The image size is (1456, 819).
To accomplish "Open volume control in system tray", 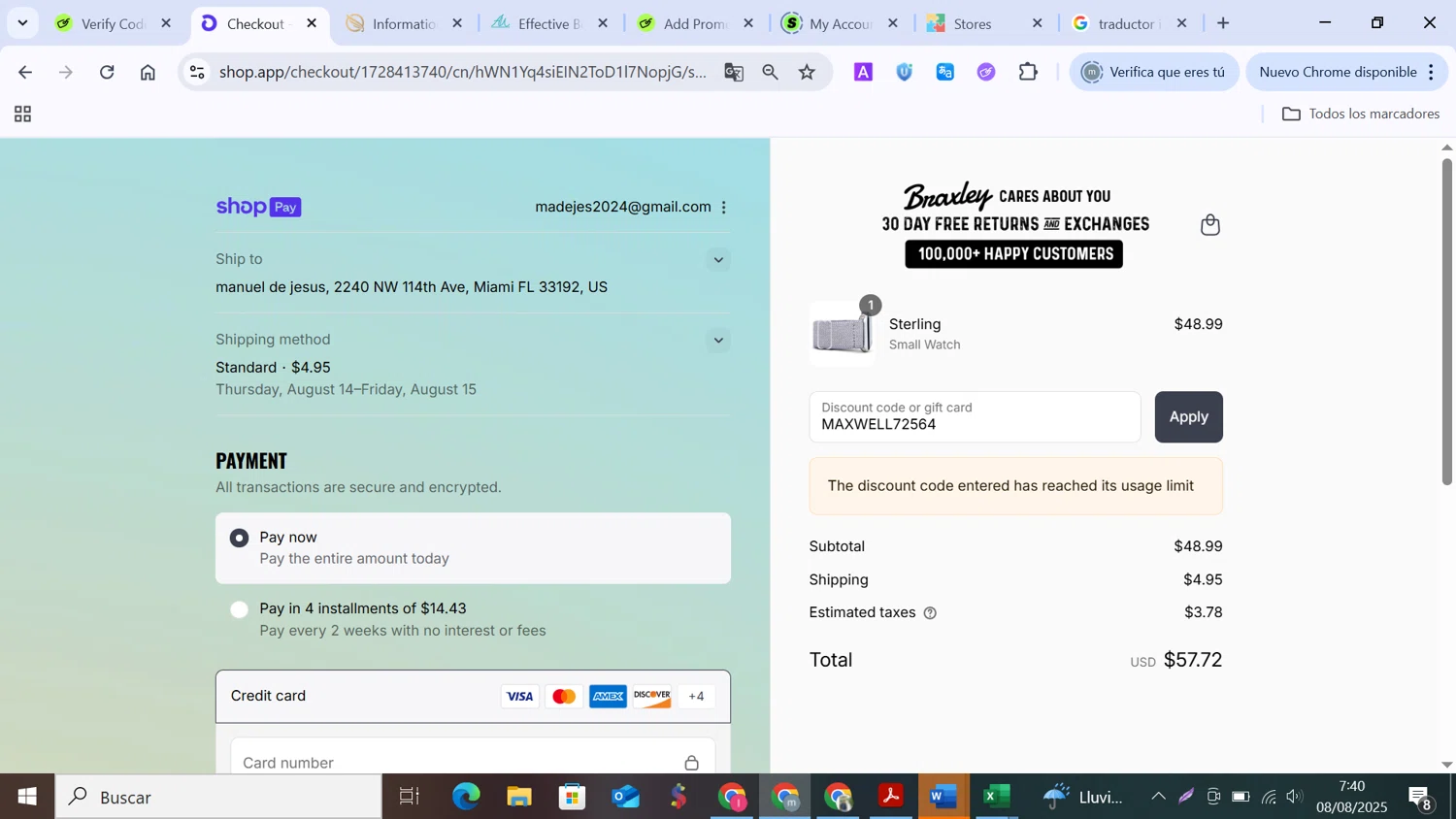I will click(x=1294, y=797).
